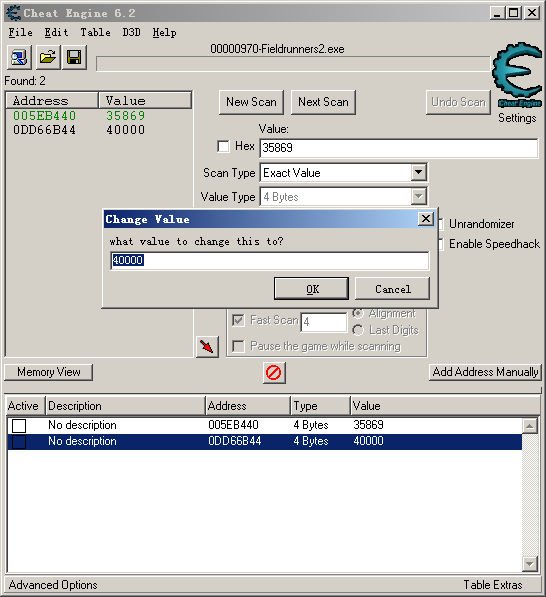The height and width of the screenshot is (597, 546).
Task: Open the Table menu
Action: click(95, 32)
